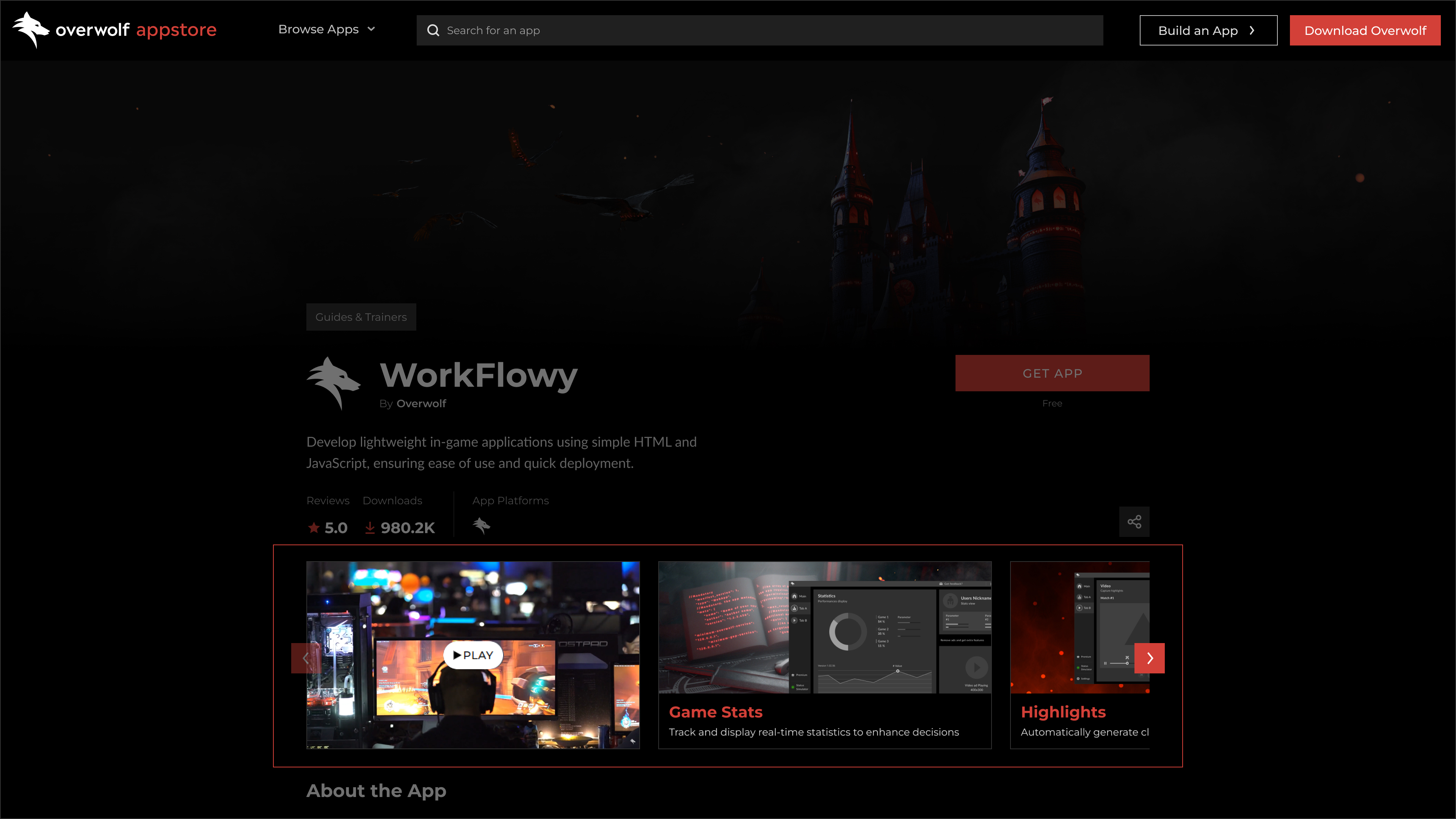This screenshot has width=1456, height=819.
Task: Click the Overwolf appstore logo
Action: [x=115, y=30]
